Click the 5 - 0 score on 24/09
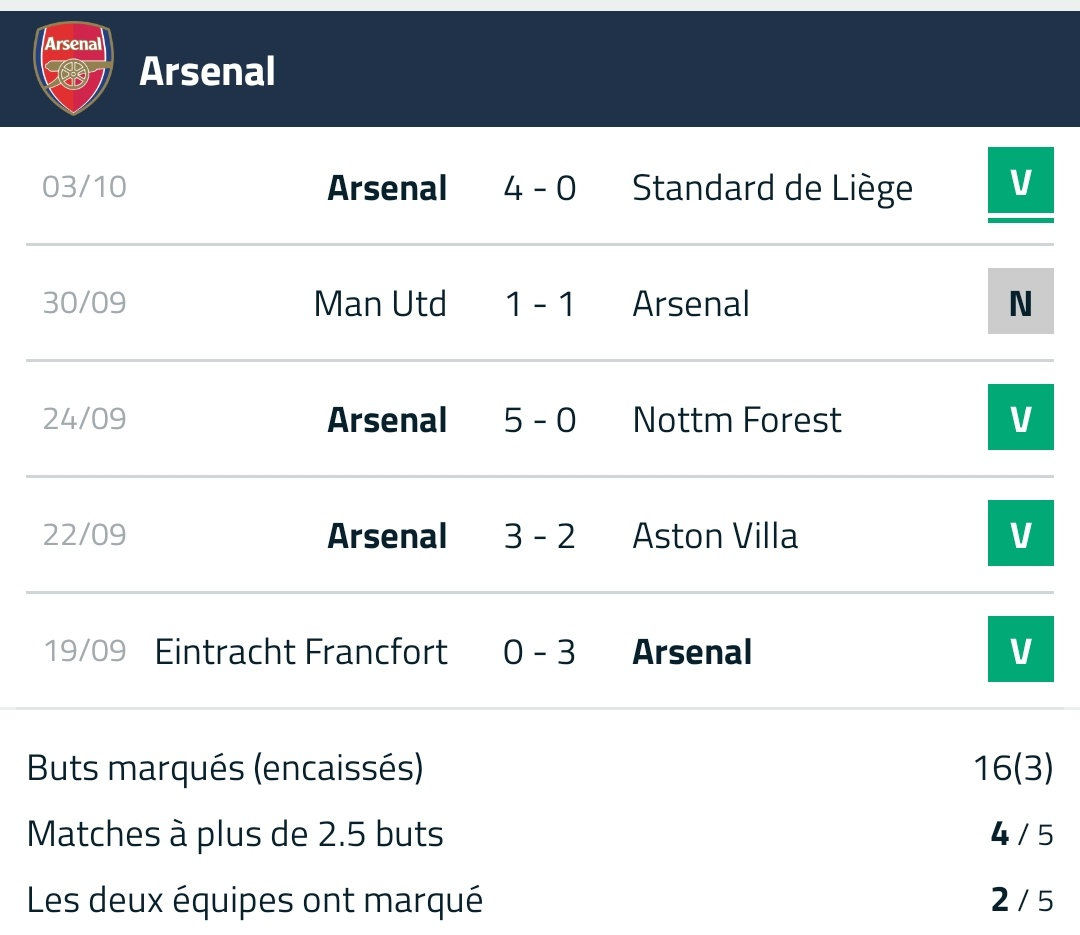The image size is (1080, 935). point(540,420)
